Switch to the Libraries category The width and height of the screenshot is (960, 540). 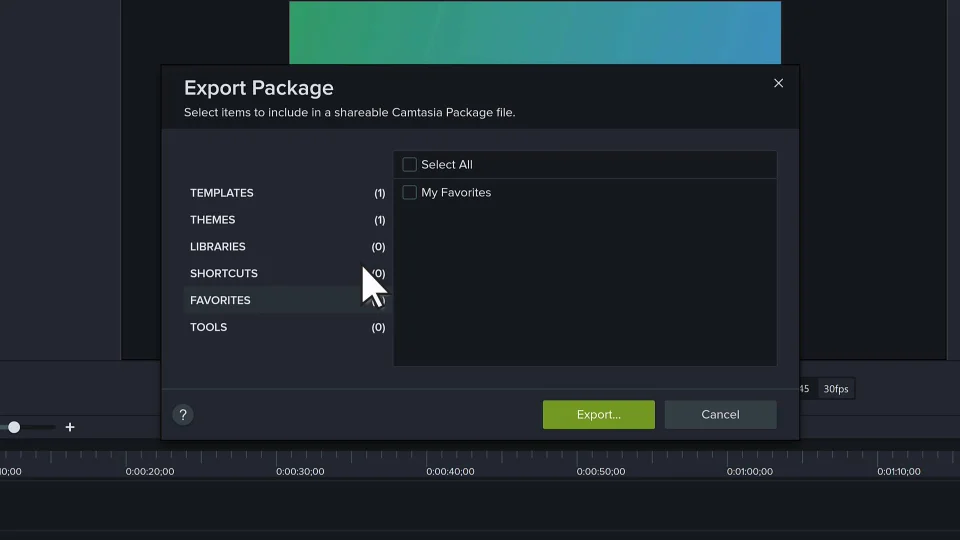click(x=218, y=247)
